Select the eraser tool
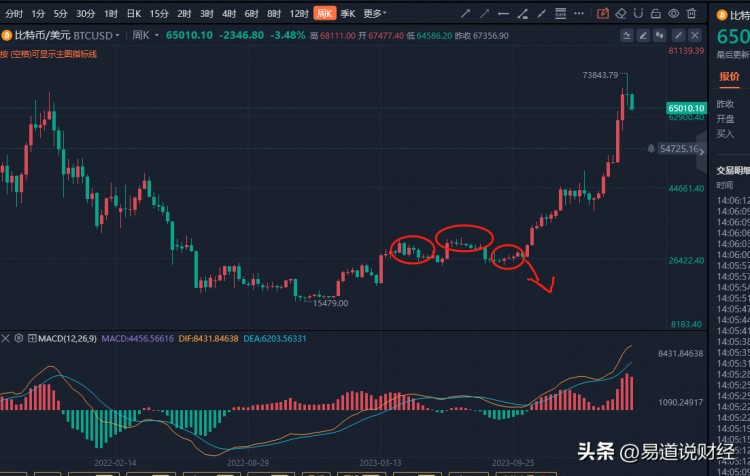750x476 pixels. click(621, 13)
